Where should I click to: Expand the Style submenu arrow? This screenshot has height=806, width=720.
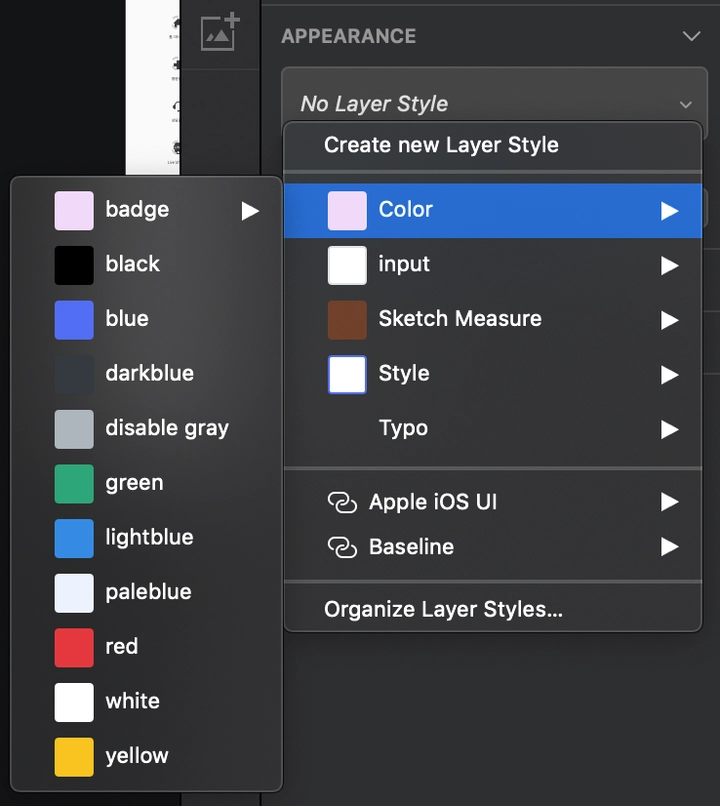pyautogui.click(x=670, y=375)
